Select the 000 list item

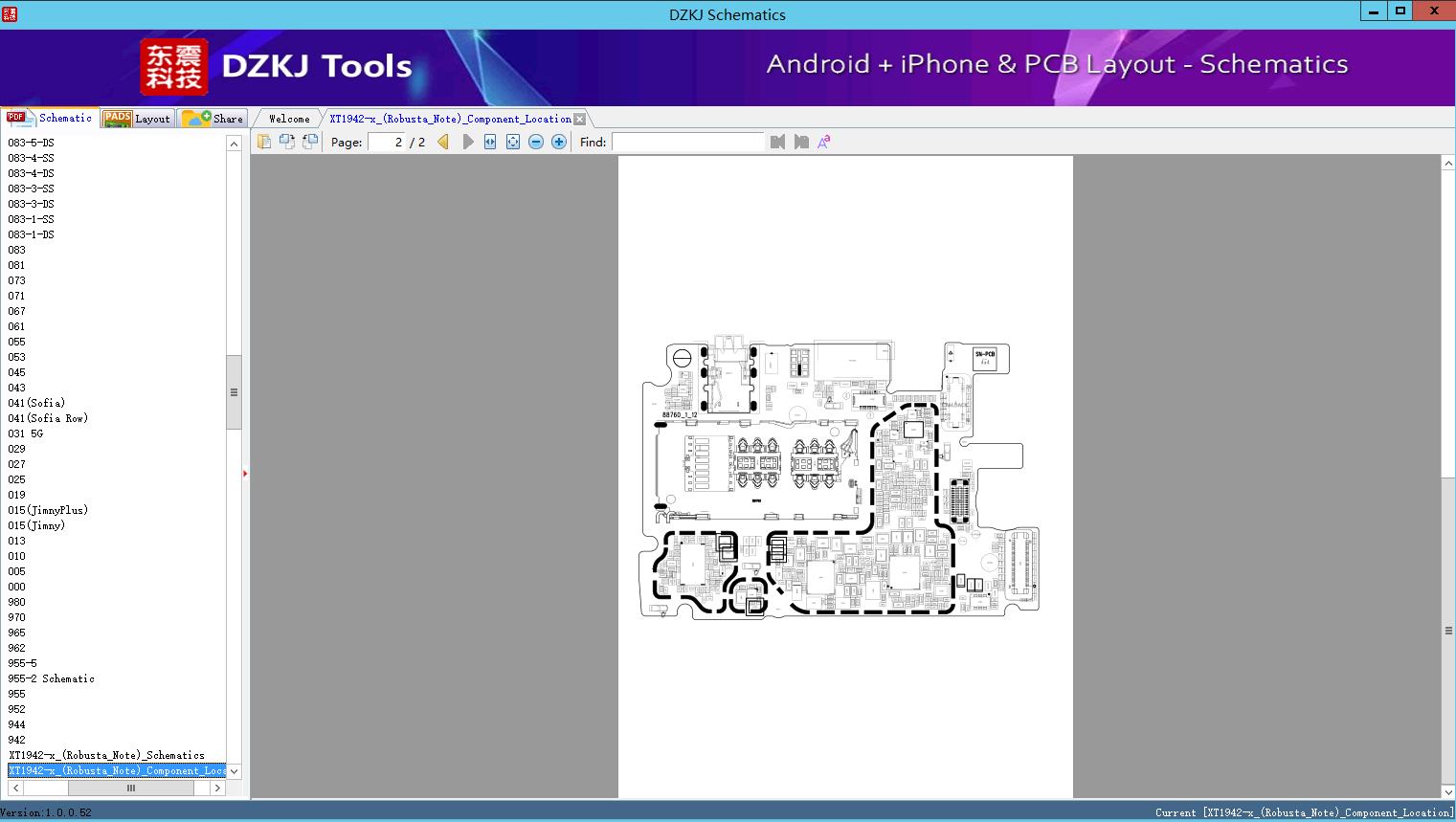pyautogui.click(x=17, y=587)
